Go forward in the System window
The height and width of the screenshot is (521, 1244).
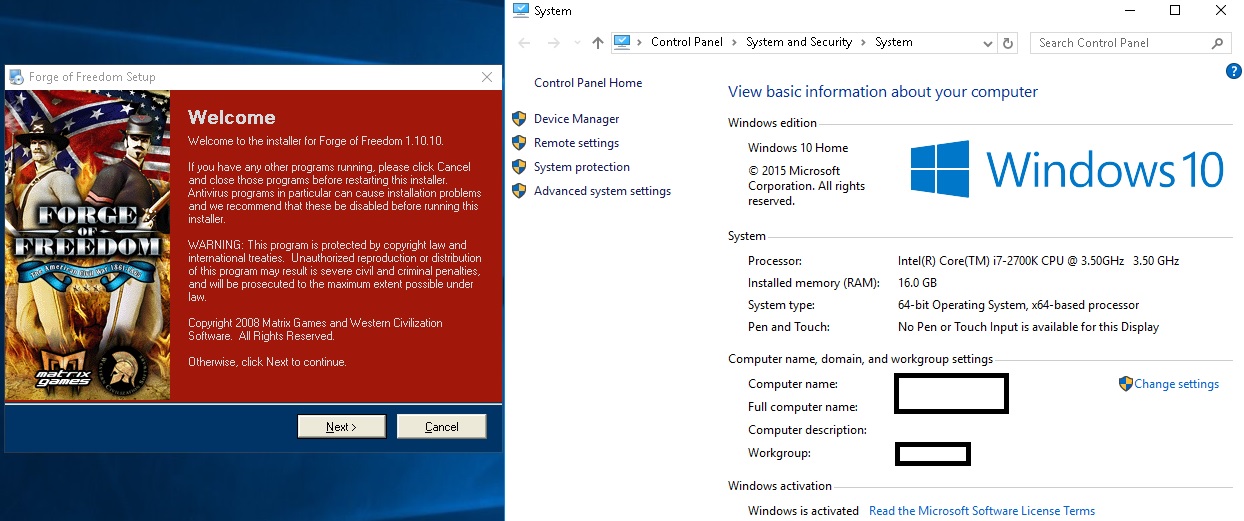pos(553,43)
